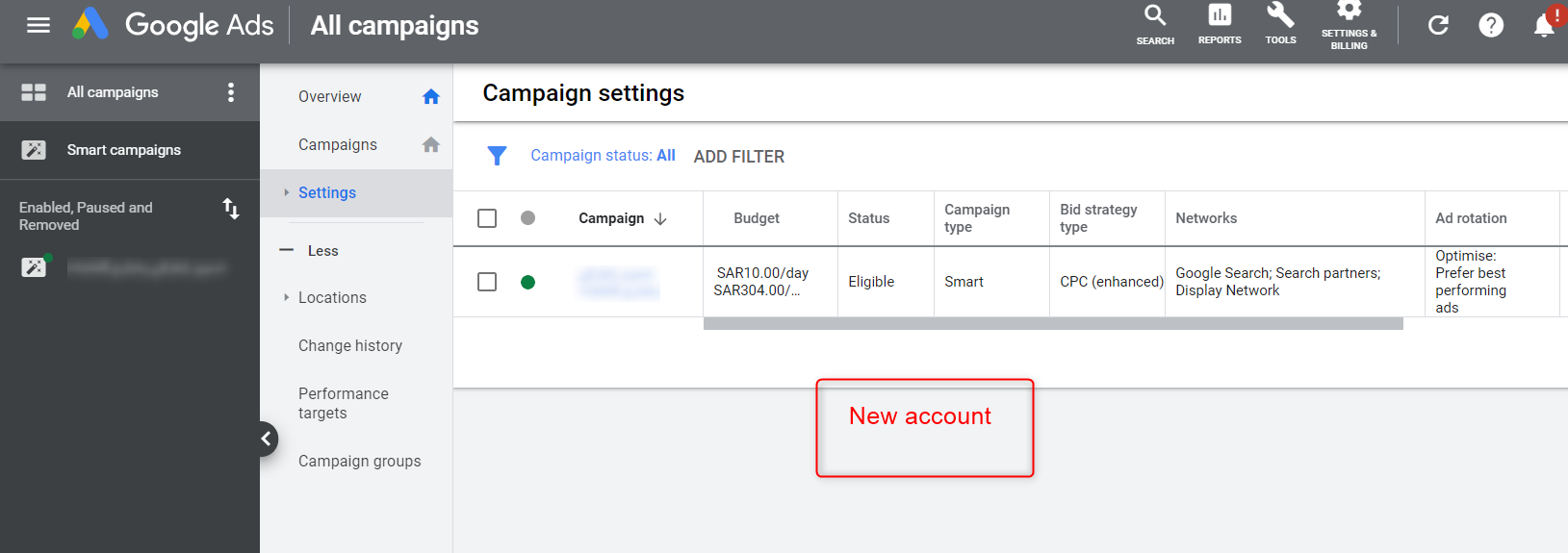This screenshot has height=553, width=1568.
Task: Open the Reports icon
Action: coord(1220,16)
